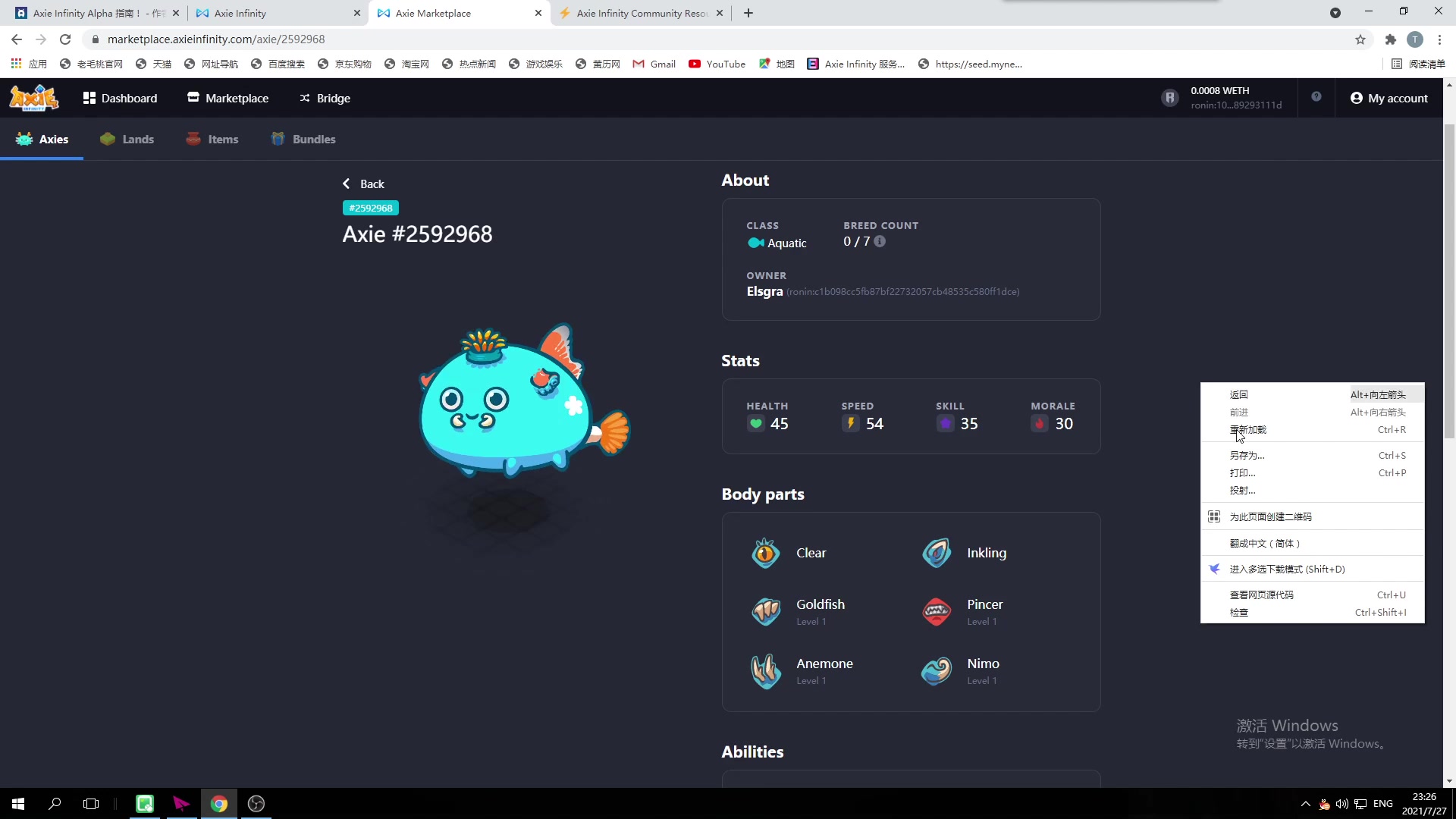Click the Skill star icon

(946, 424)
